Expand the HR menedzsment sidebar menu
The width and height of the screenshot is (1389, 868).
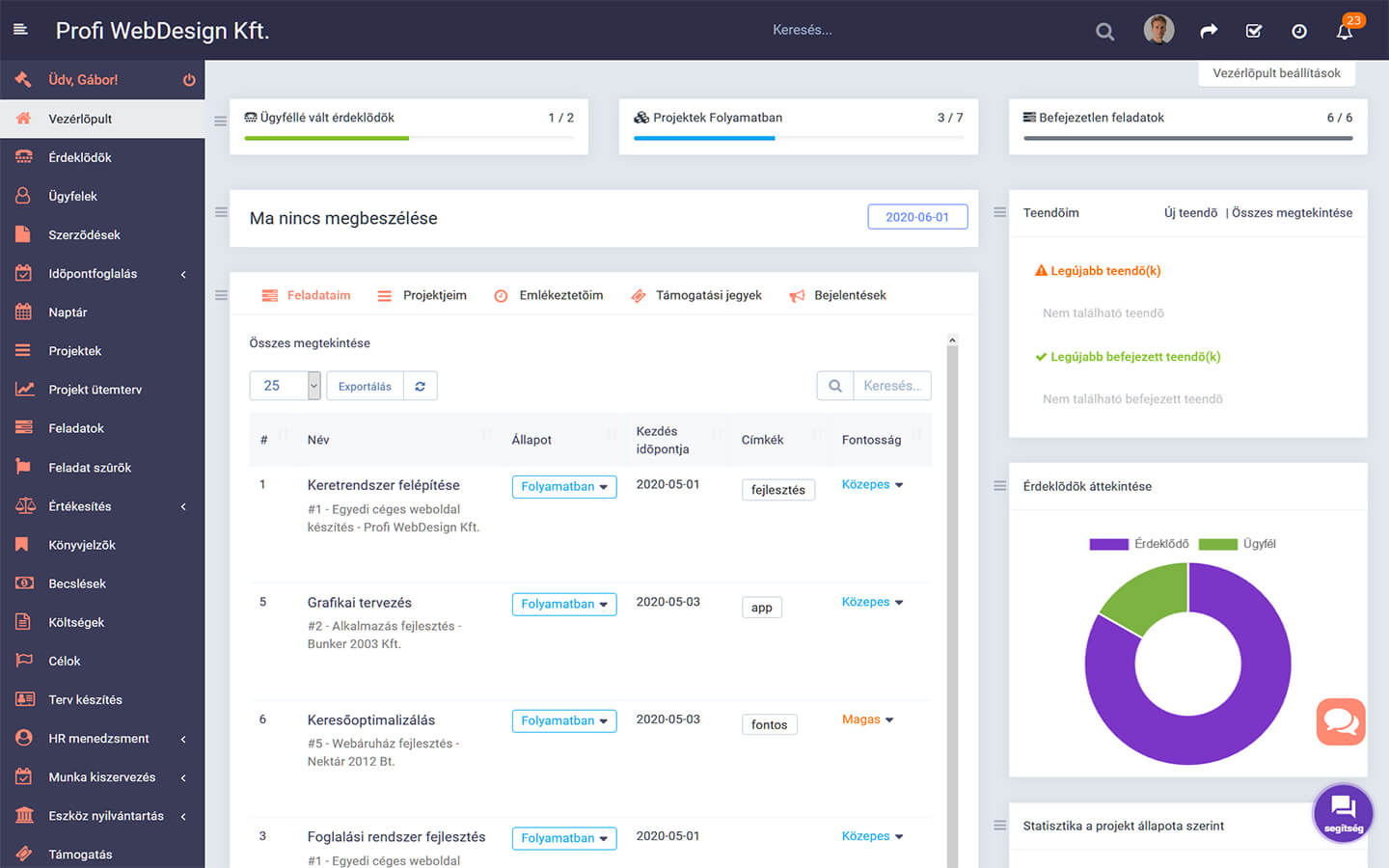pyautogui.click(x=102, y=739)
